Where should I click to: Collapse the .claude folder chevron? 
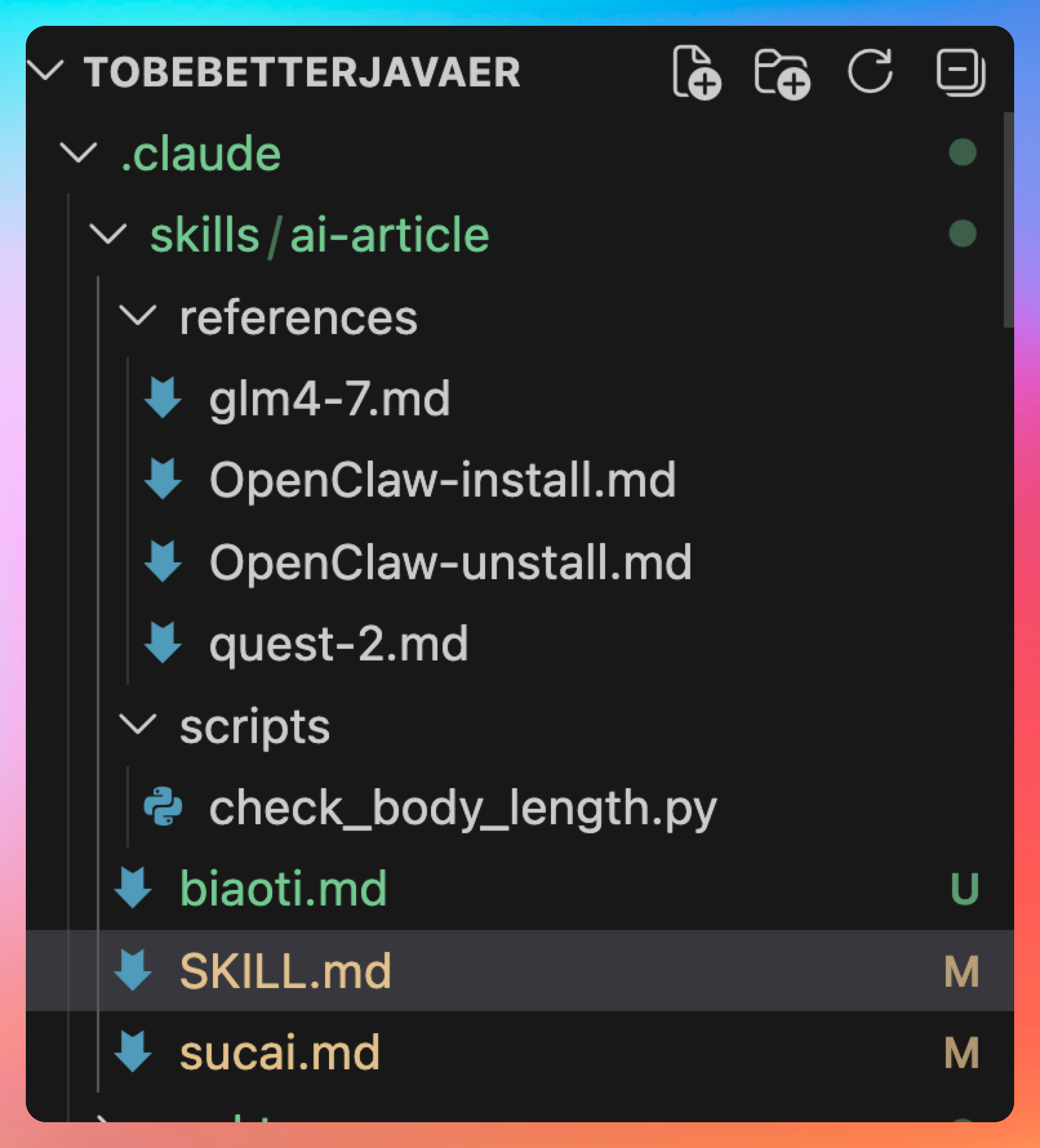pyautogui.click(x=78, y=153)
